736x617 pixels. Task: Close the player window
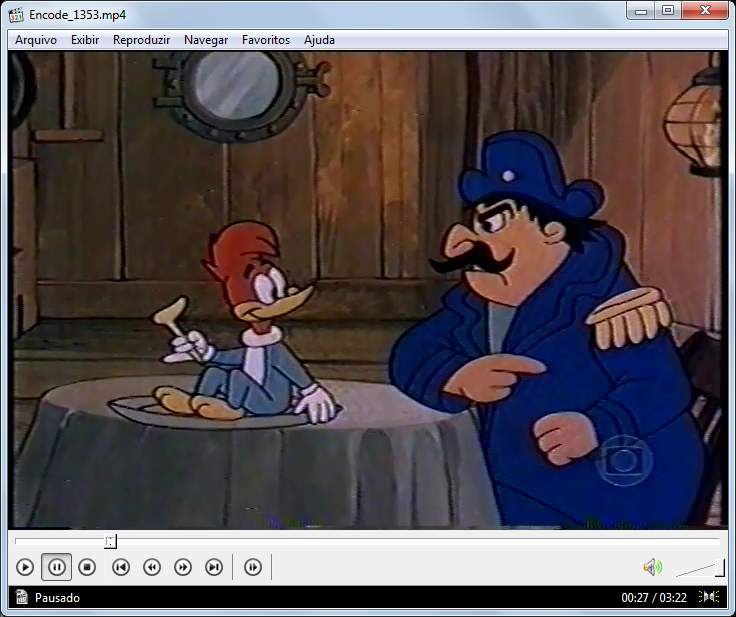click(705, 11)
